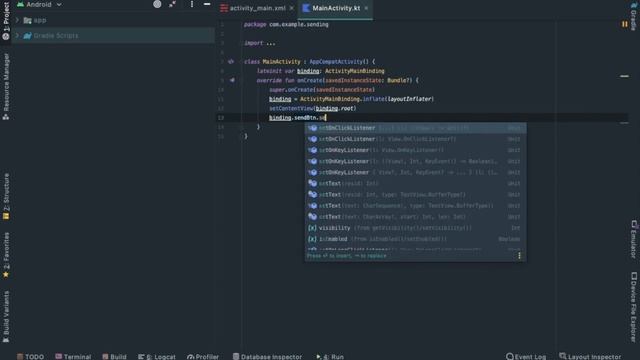
Task: Close the activity_main.xml tab
Action: pyautogui.click(x=291, y=8)
